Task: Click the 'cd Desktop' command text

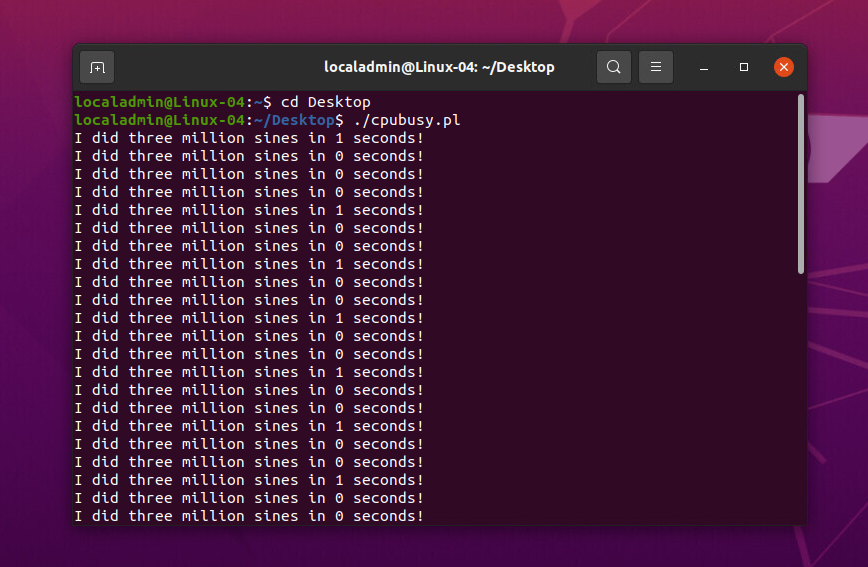Action: [326, 102]
